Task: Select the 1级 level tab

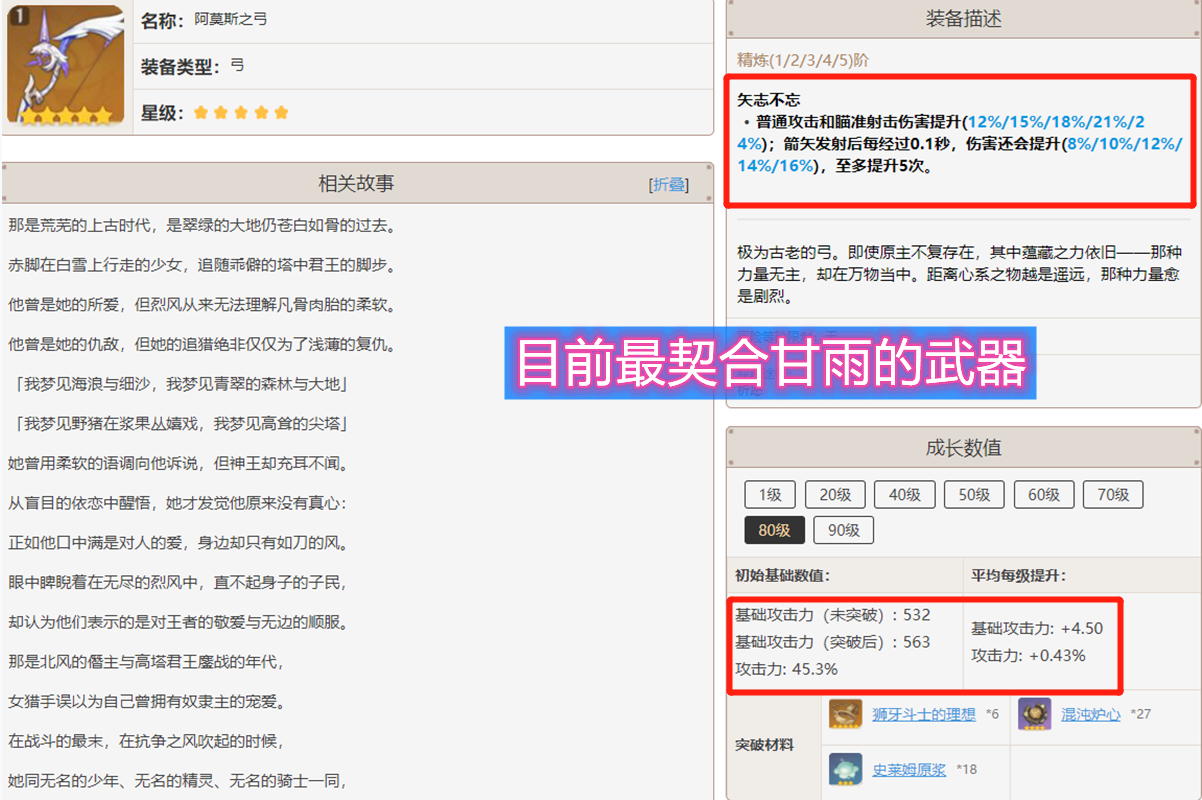Action: tap(769, 494)
